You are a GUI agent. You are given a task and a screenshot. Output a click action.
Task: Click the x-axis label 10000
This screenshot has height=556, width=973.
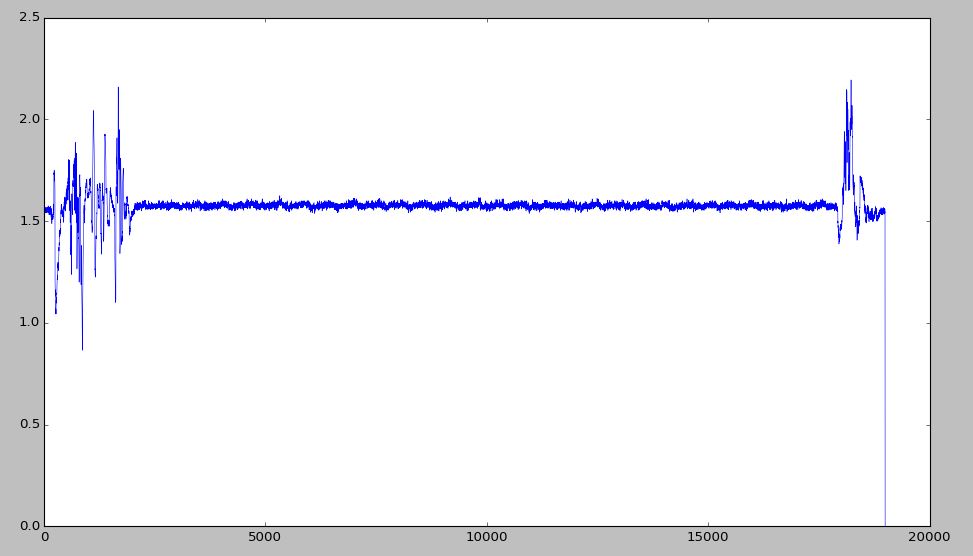coord(487,537)
